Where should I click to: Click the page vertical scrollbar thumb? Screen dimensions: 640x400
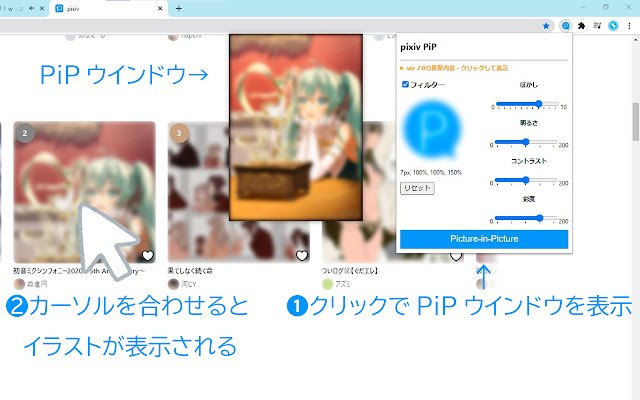click(636, 121)
